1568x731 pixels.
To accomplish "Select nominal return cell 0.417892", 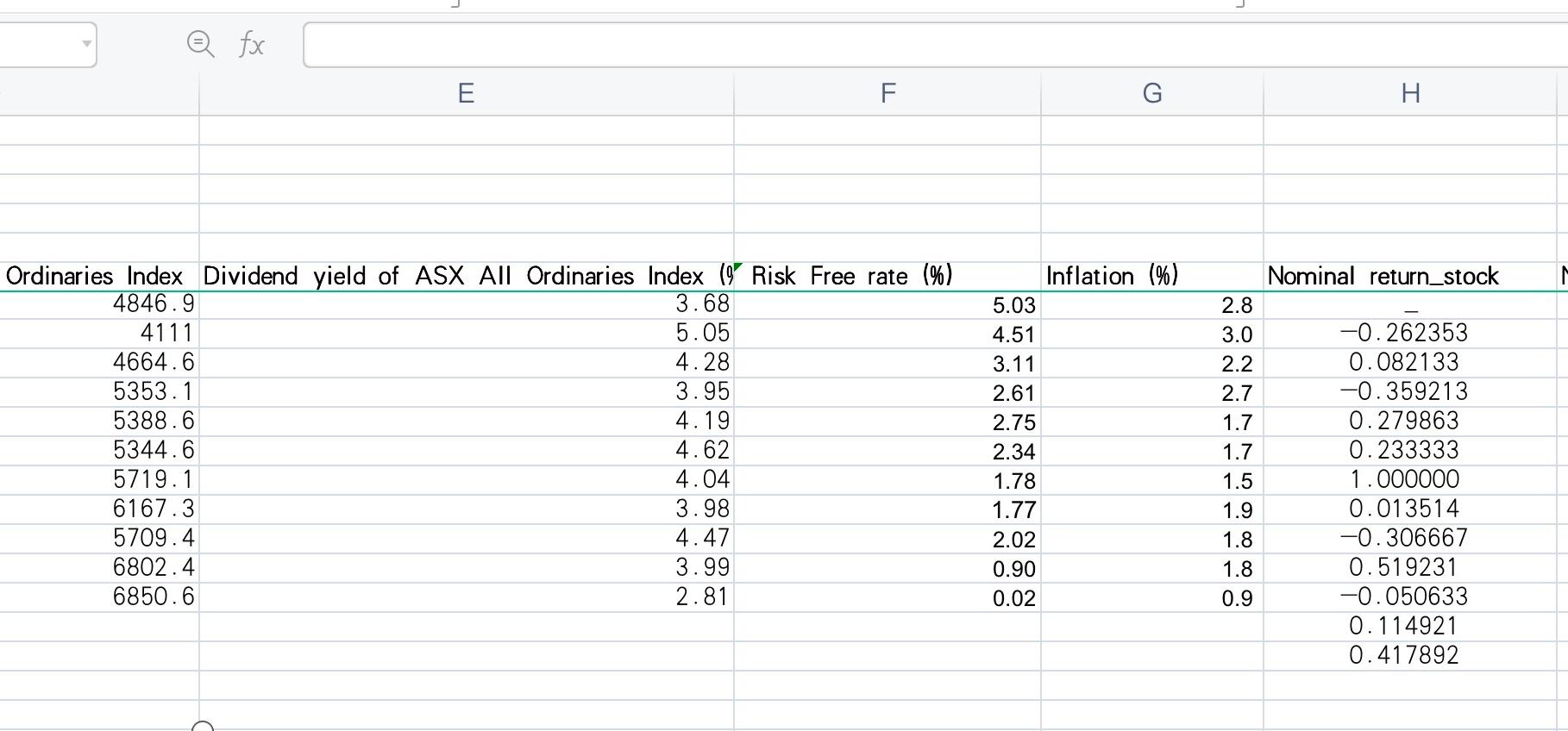I will pos(1410,656).
